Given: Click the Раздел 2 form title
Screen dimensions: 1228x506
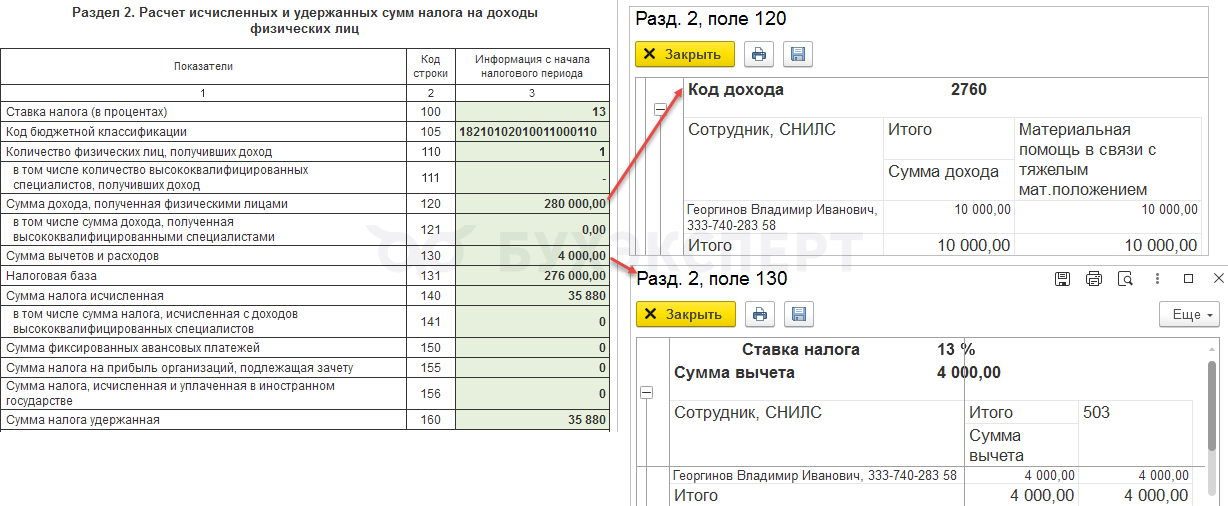Looking at the screenshot, I should click(305, 21).
